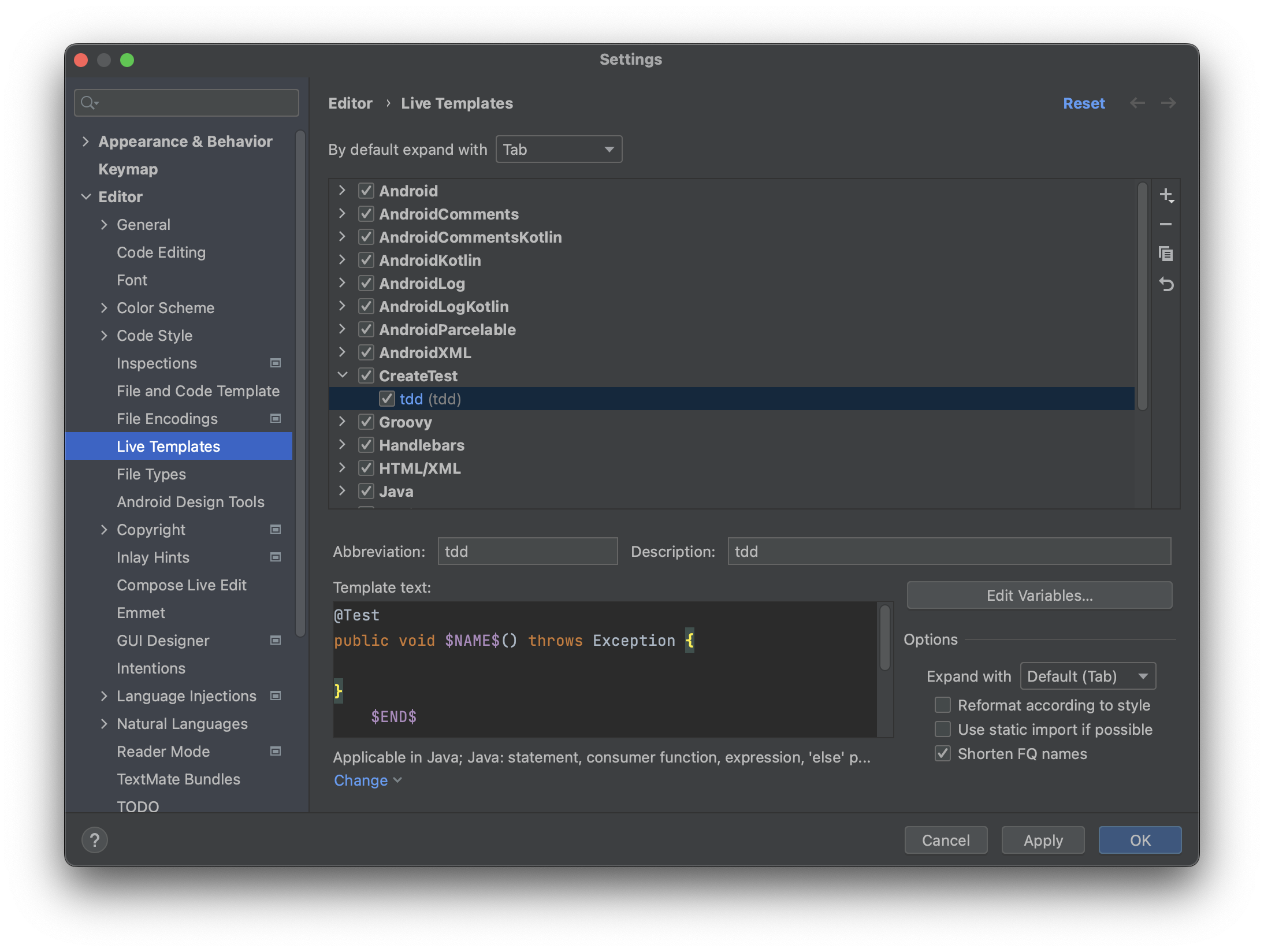
Task: Click the Help question mark button
Action: [x=95, y=840]
